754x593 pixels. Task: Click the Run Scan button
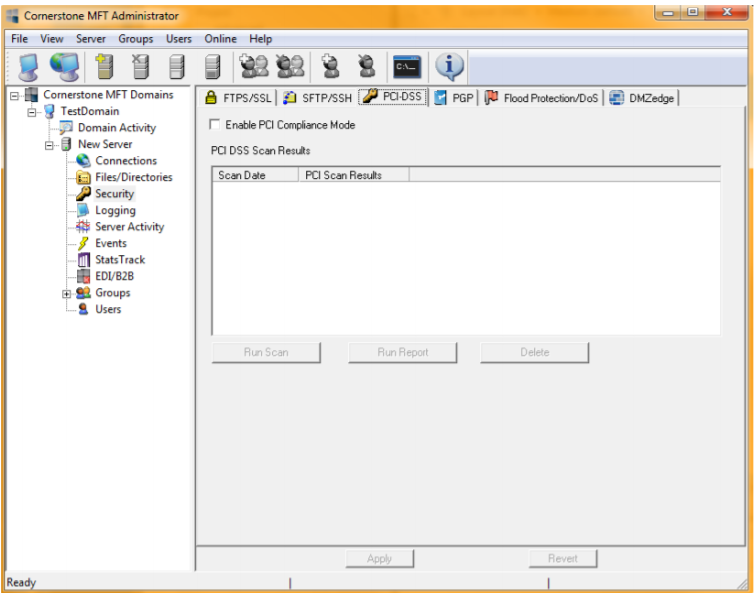[x=266, y=353]
